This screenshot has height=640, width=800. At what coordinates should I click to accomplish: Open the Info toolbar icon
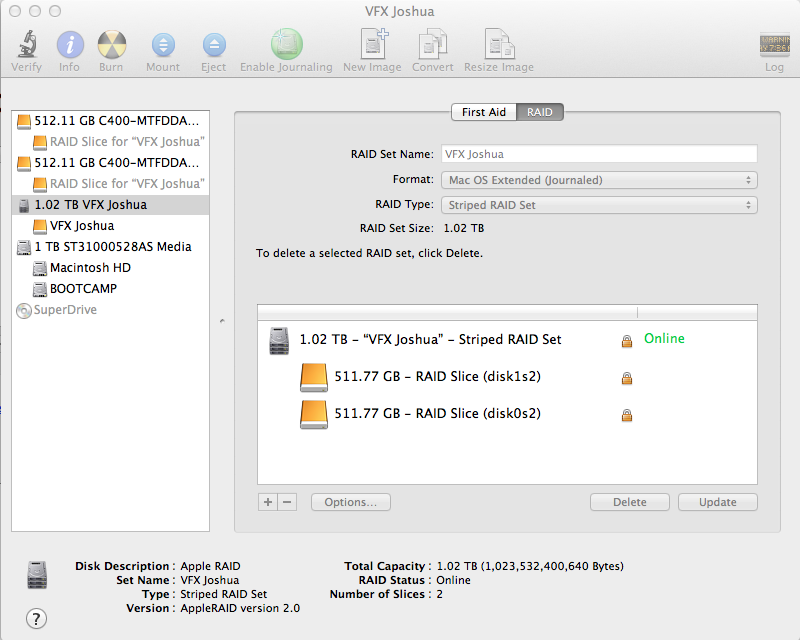(x=69, y=44)
